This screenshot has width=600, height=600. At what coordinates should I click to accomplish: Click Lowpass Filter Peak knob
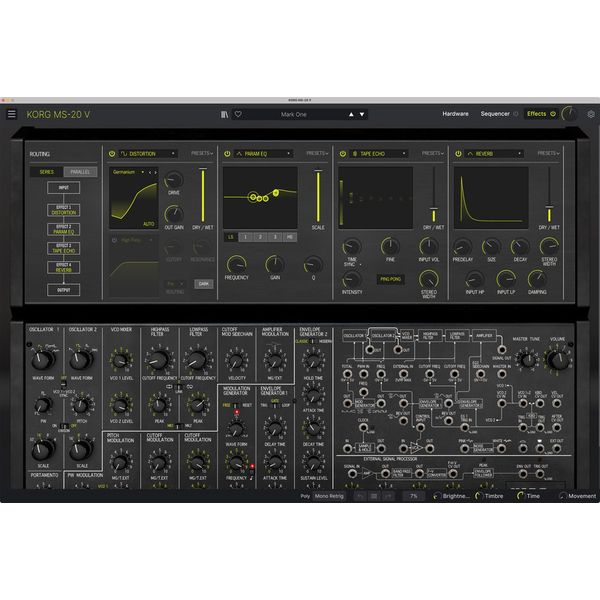197,405
